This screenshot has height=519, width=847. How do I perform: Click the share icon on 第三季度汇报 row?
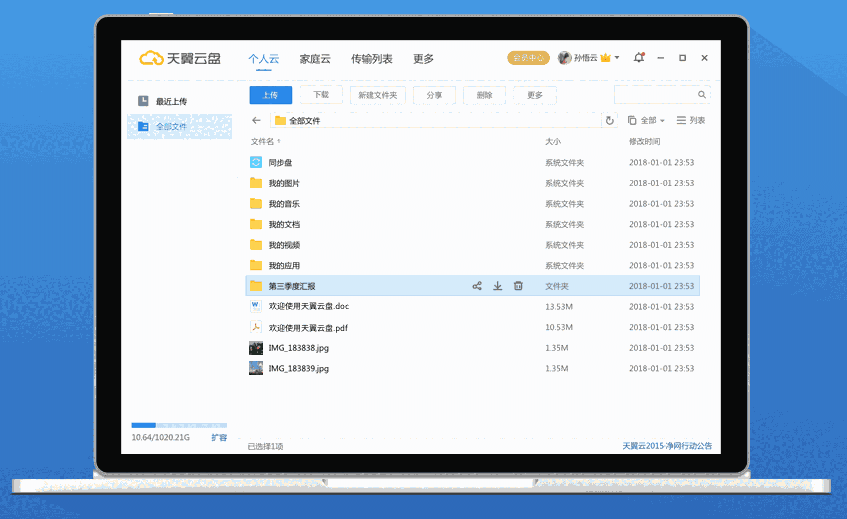coord(477,286)
